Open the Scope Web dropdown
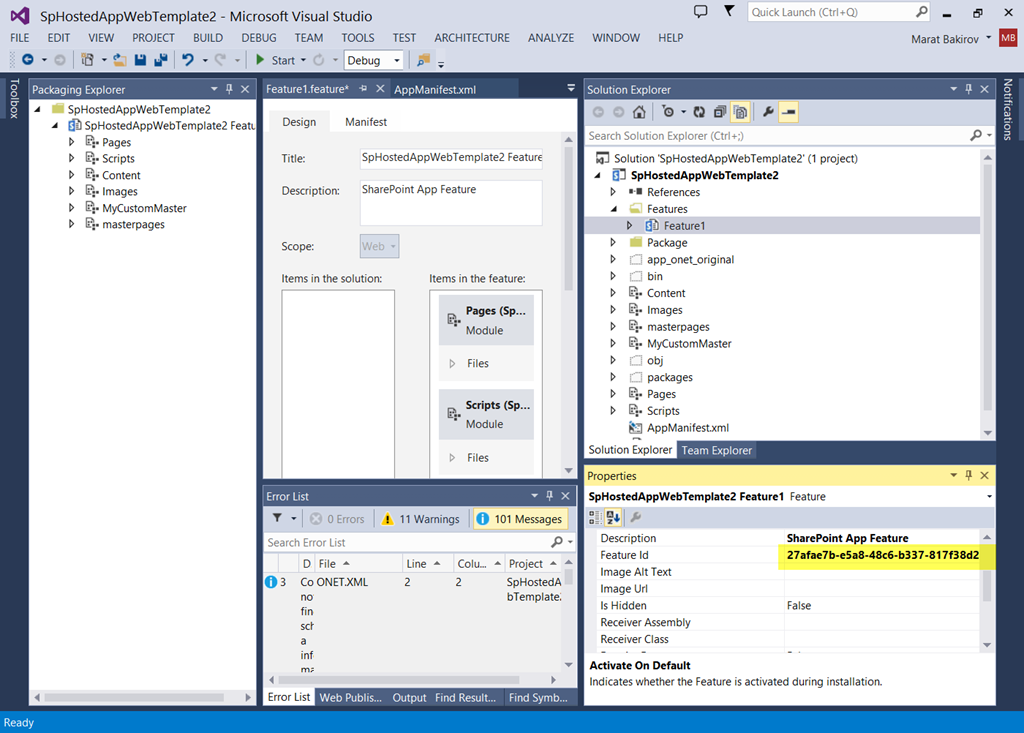This screenshot has width=1024, height=733. 379,246
